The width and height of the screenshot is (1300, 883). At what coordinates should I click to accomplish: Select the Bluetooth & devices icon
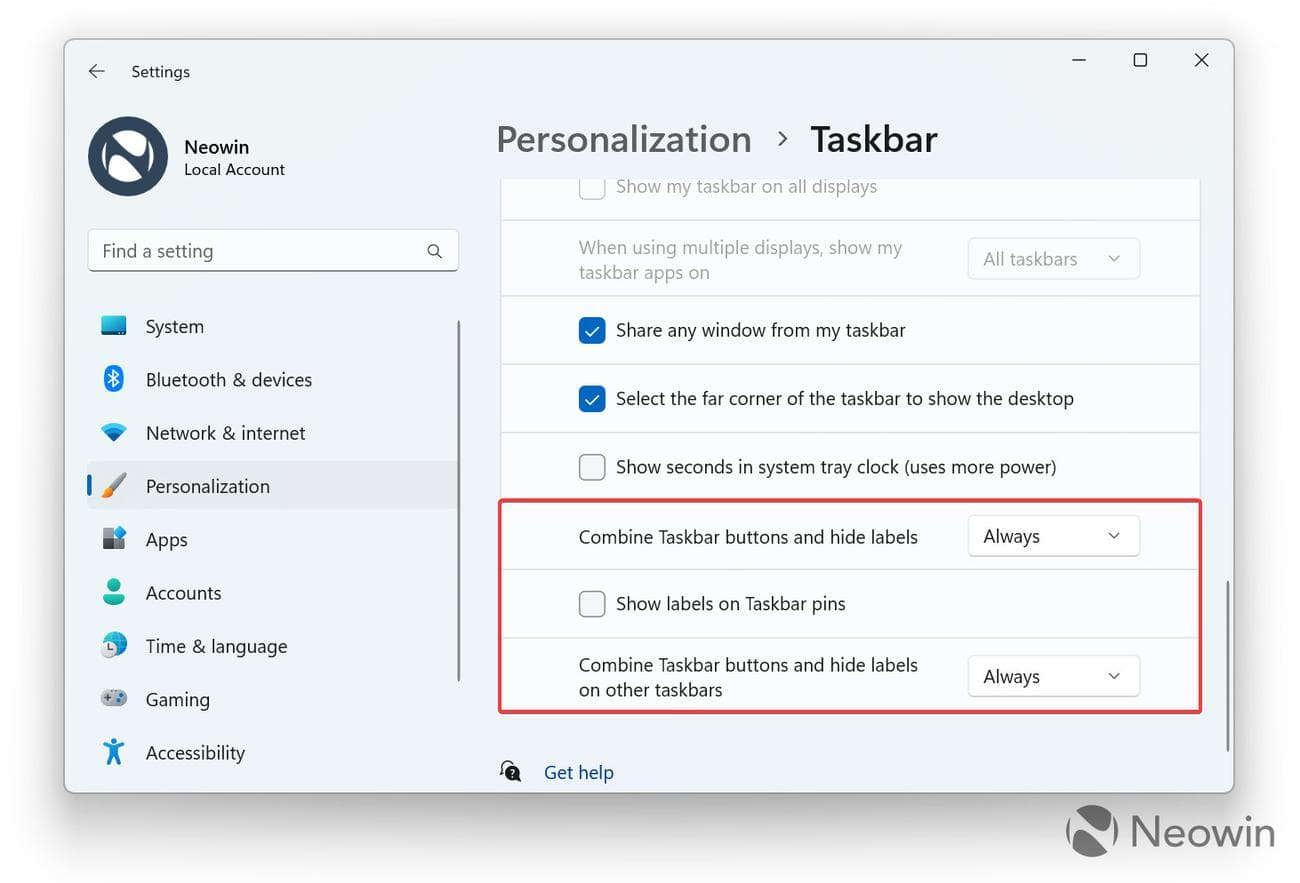(114, 380)
